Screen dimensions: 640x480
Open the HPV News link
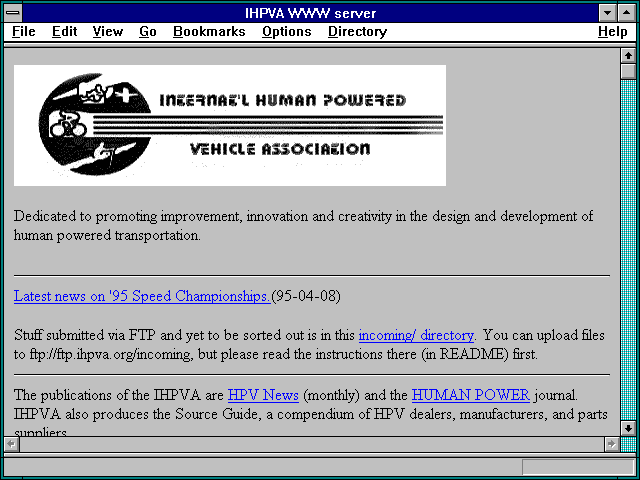263,395
